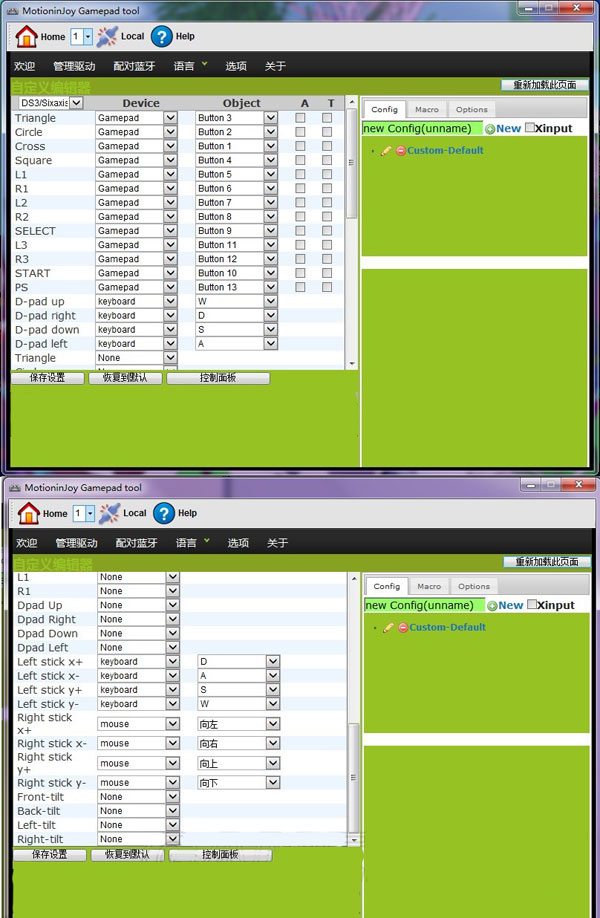Open 欢迎 menu in top window
The height and width of the screenshot is (918, 600).
pos(25,66)
